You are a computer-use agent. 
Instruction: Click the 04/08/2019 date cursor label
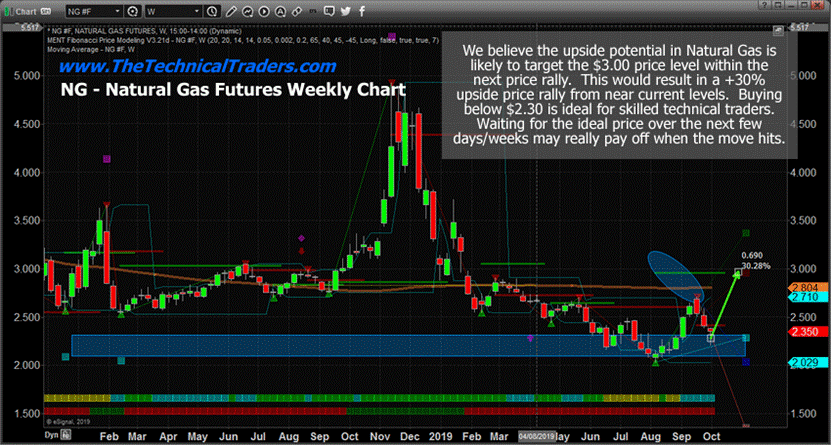click(536, 435)
